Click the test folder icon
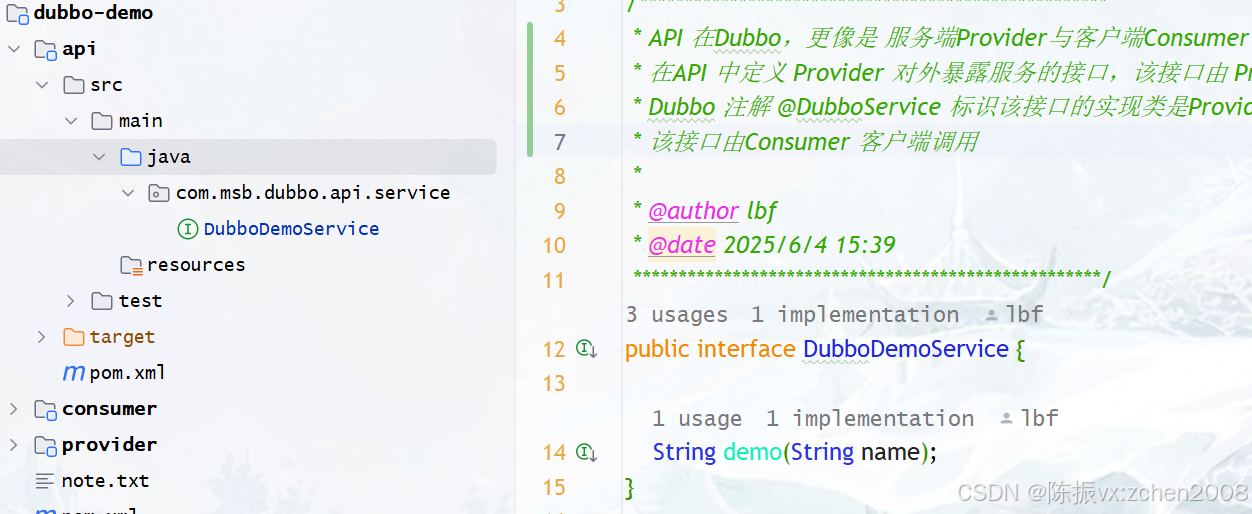Viewport: 1252px width, 514px height. tap(102, 301)
